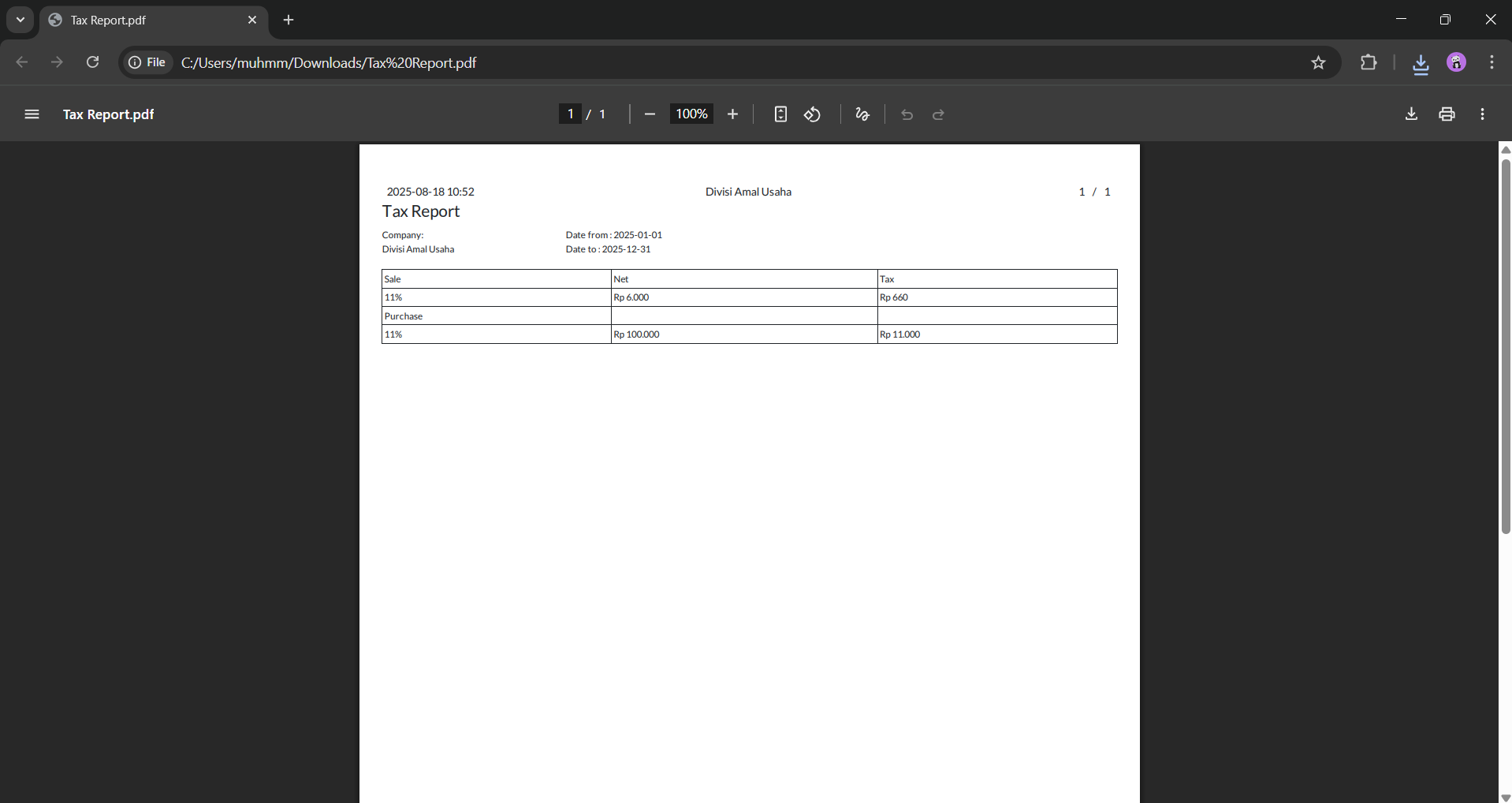Click the page number input field

tap(570, 114)
